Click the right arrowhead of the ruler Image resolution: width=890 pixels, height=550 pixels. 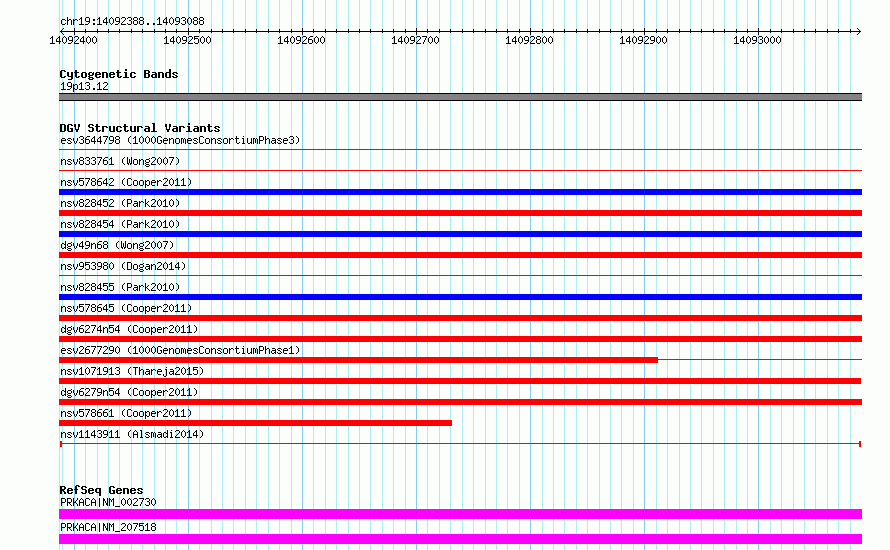[858, 31]
